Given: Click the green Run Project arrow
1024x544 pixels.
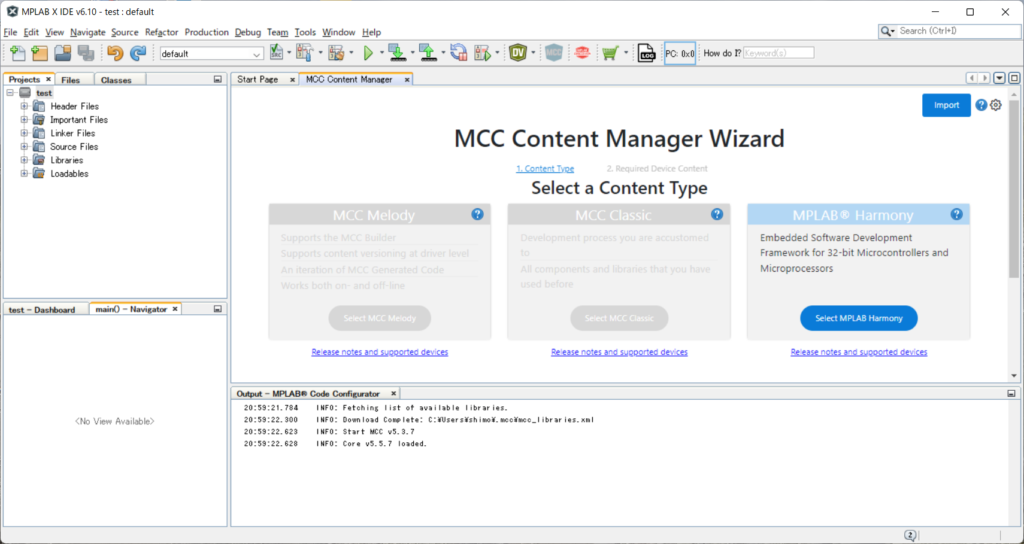Looking at the screenshot, I should tap(368, 53).
